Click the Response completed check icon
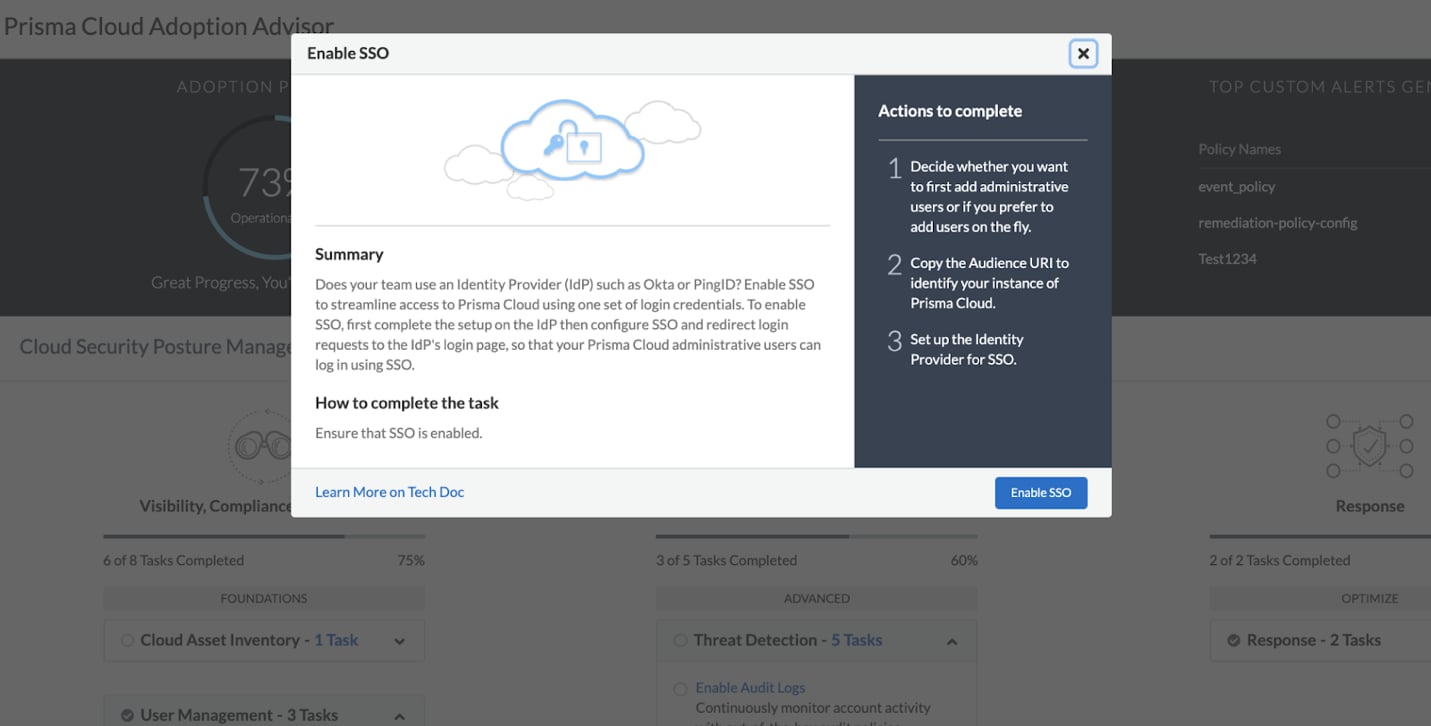Screen dimensions: 1431x726 [1234, 641]
